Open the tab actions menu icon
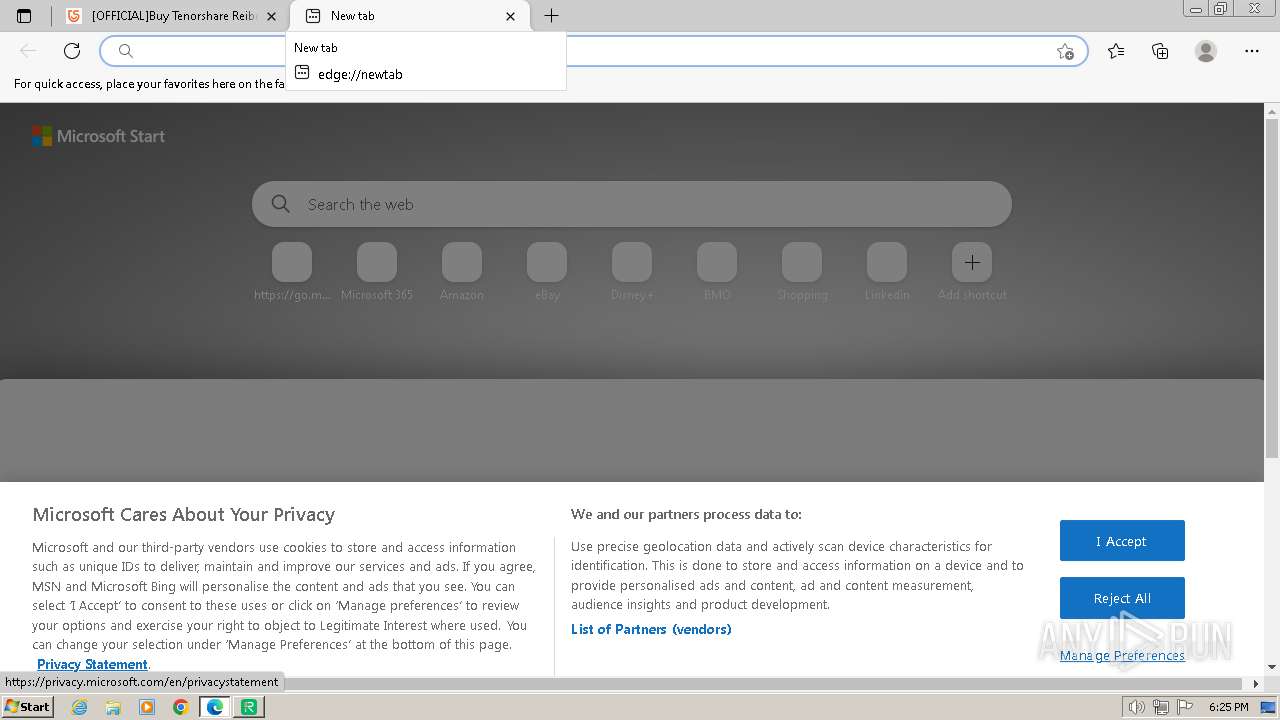 pos(24,16)
